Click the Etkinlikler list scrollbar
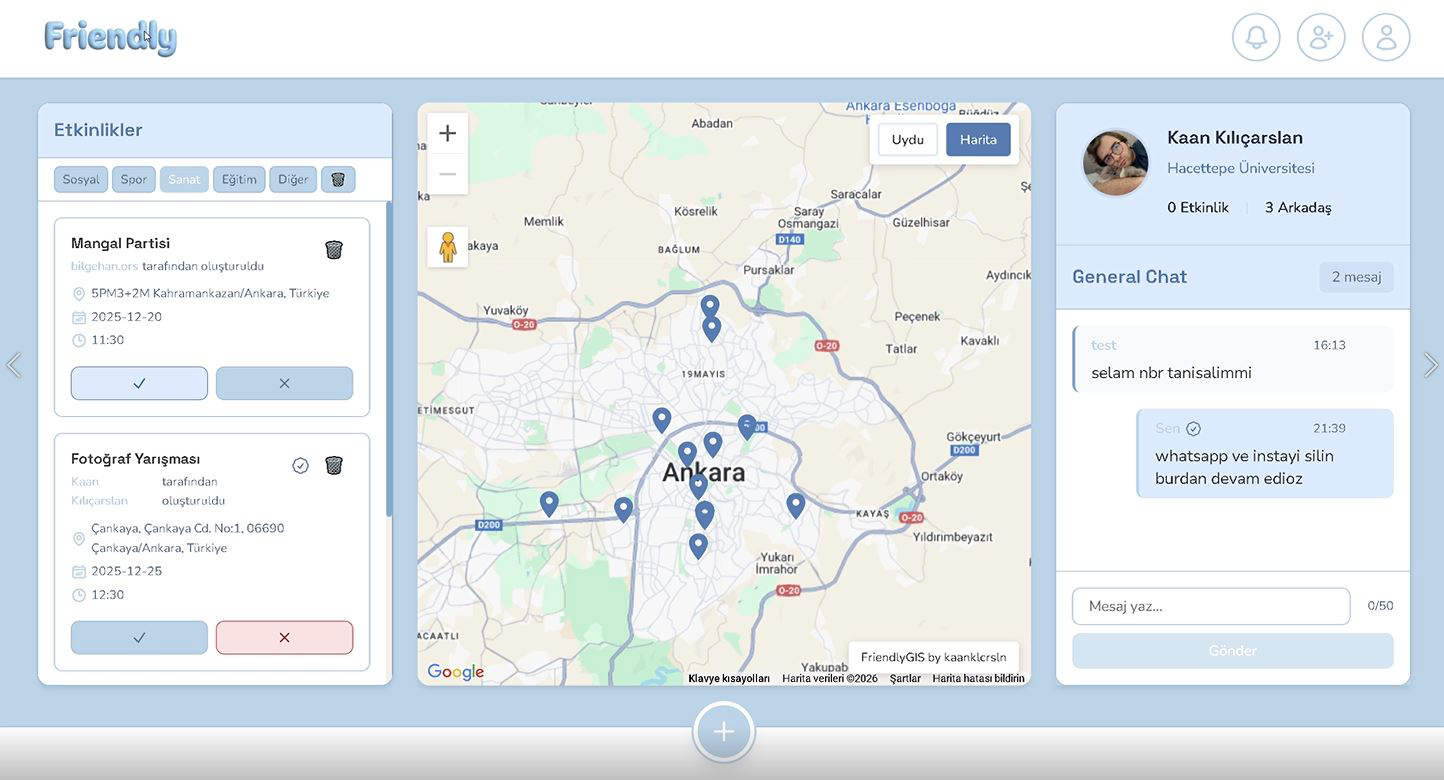 point(389,360)
